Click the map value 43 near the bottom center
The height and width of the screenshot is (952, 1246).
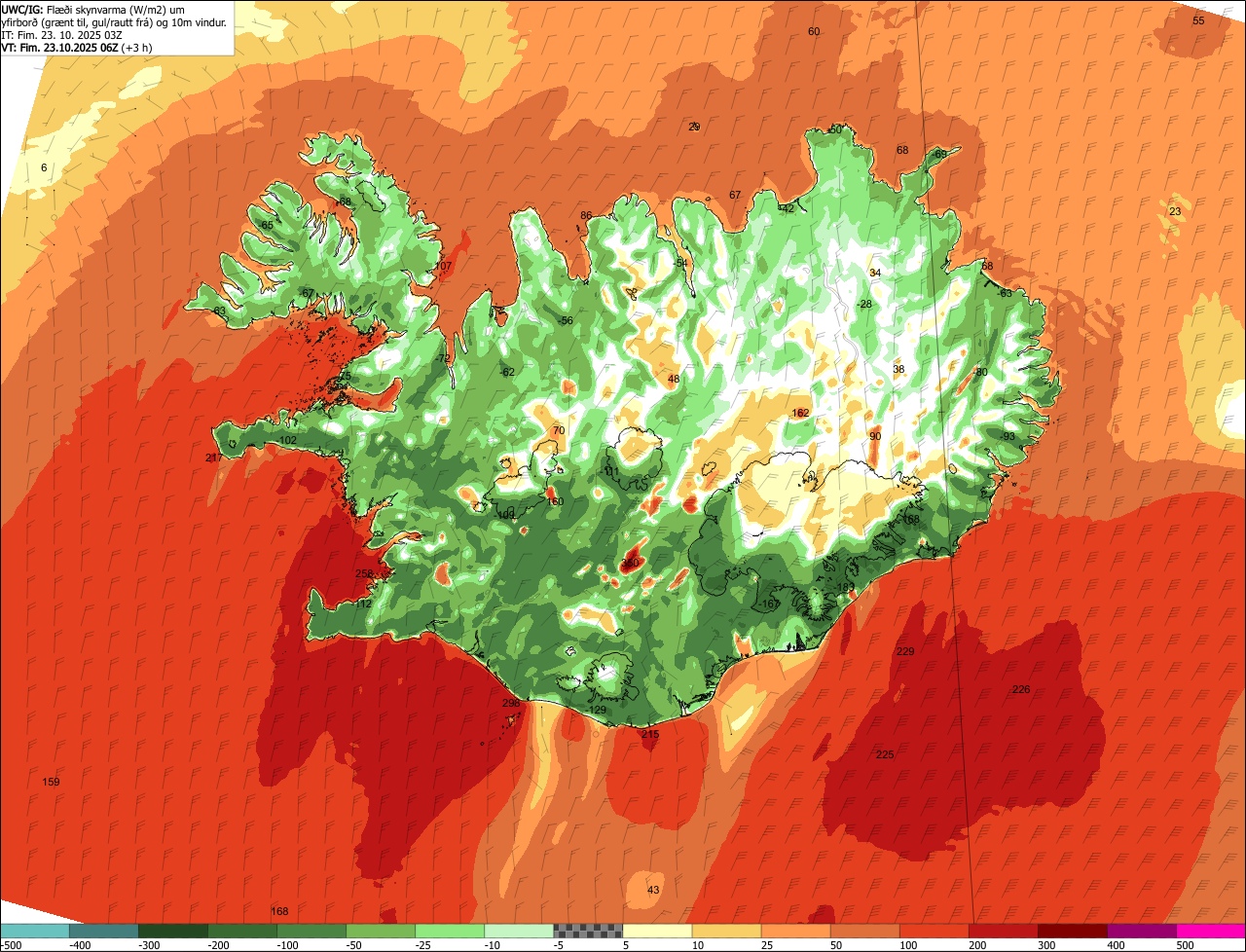653,890
